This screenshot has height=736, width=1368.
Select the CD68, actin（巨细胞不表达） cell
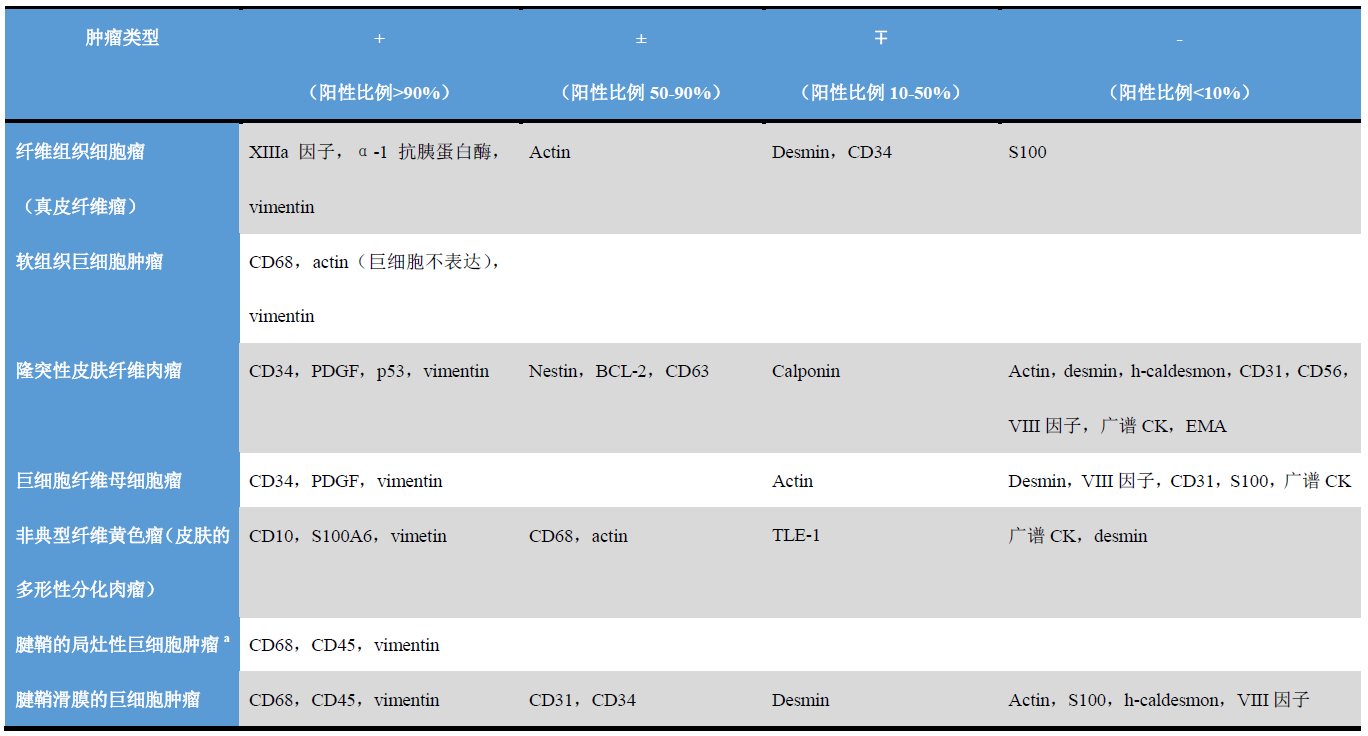(374, 262)
